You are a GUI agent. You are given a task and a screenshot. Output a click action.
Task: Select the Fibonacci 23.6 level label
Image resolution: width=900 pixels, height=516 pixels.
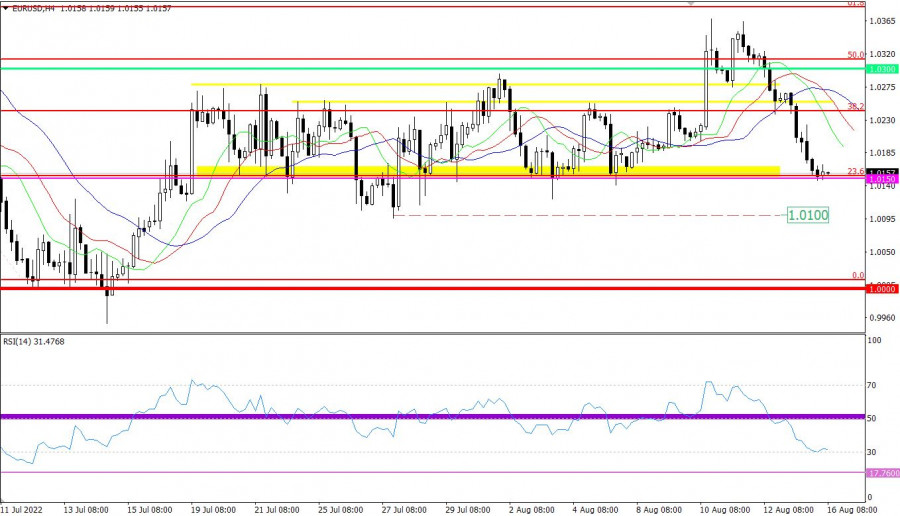[856, 172]
